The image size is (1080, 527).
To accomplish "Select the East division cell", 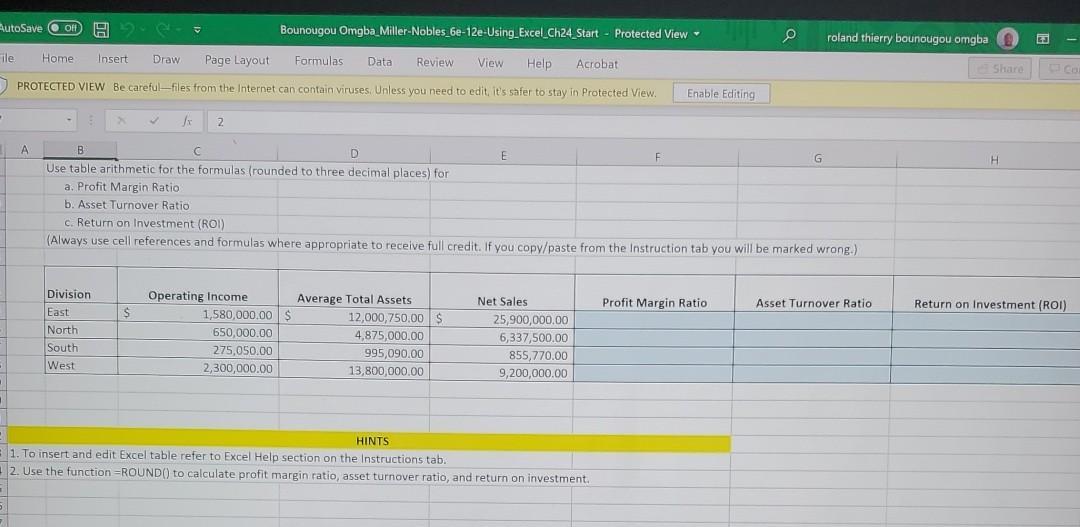I will (x=80, y=312).
